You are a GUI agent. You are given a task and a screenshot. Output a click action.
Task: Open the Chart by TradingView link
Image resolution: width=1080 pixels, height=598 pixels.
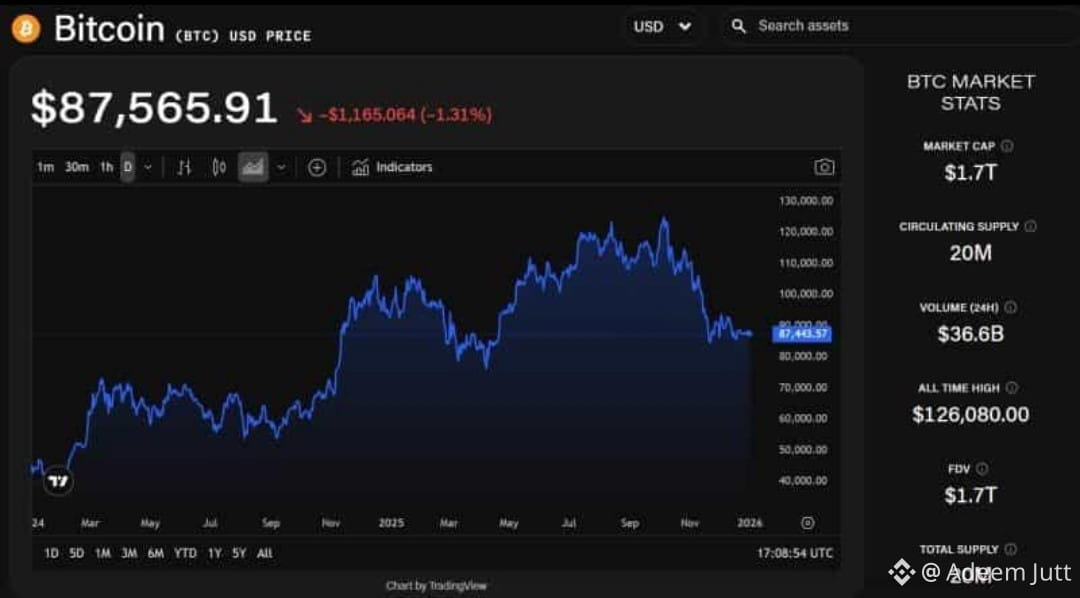(436, 586)
